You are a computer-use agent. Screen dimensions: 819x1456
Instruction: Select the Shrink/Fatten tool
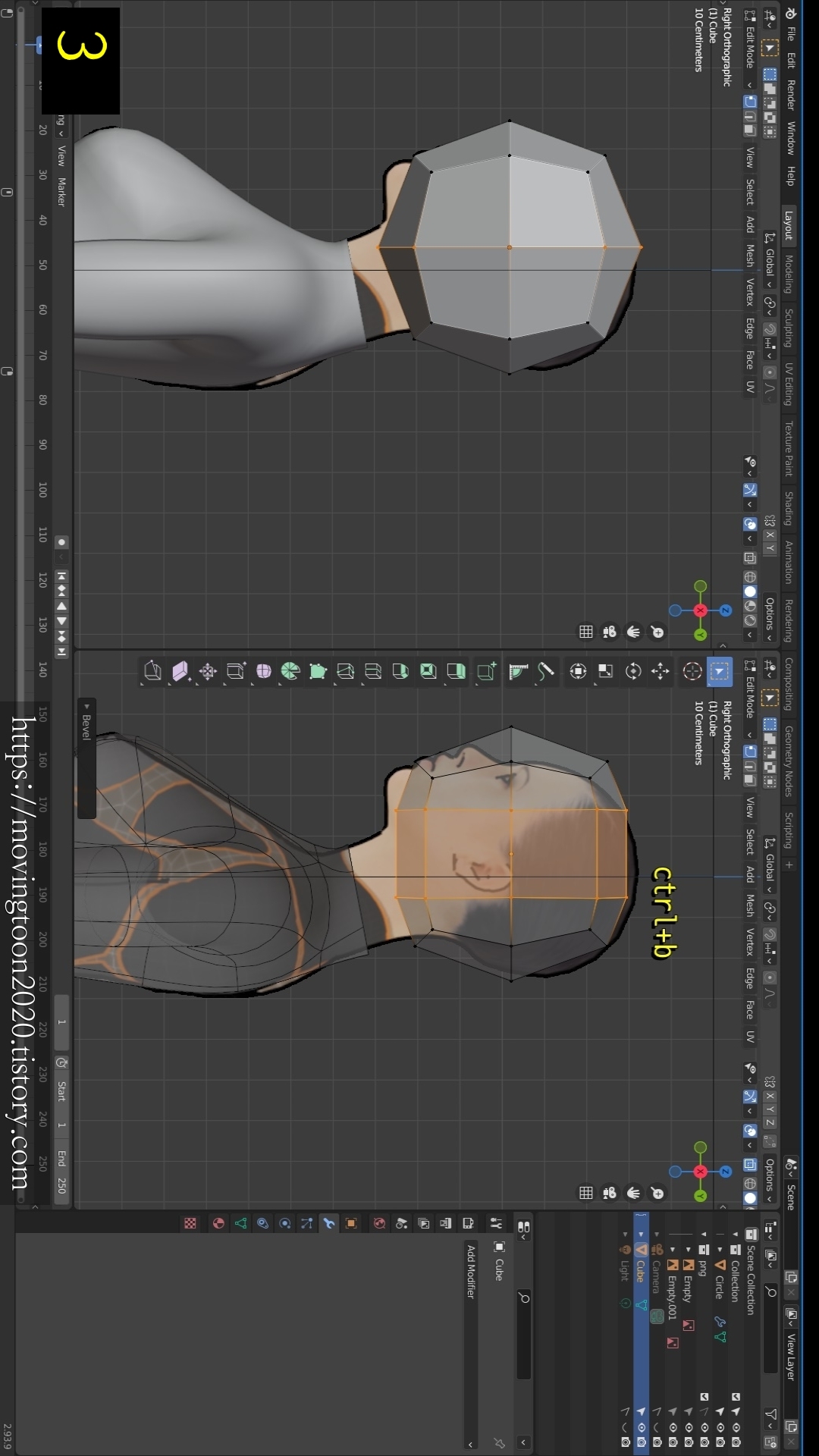[x=208, y=671]
